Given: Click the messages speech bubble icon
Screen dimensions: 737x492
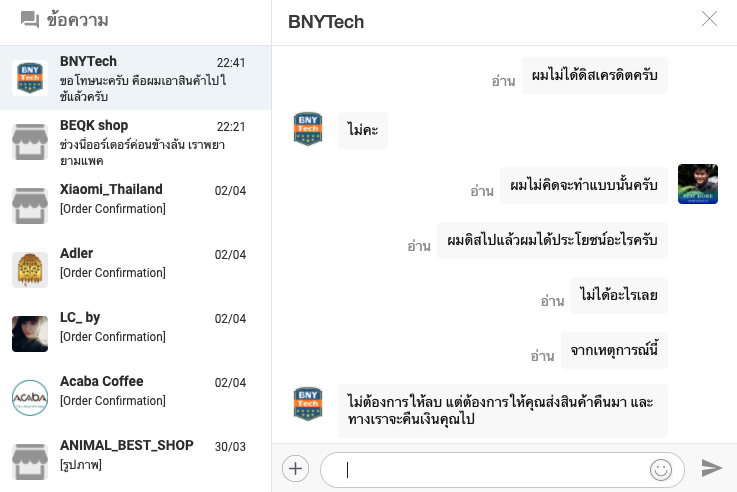Looking at the screenshot, I should point(29,20).
